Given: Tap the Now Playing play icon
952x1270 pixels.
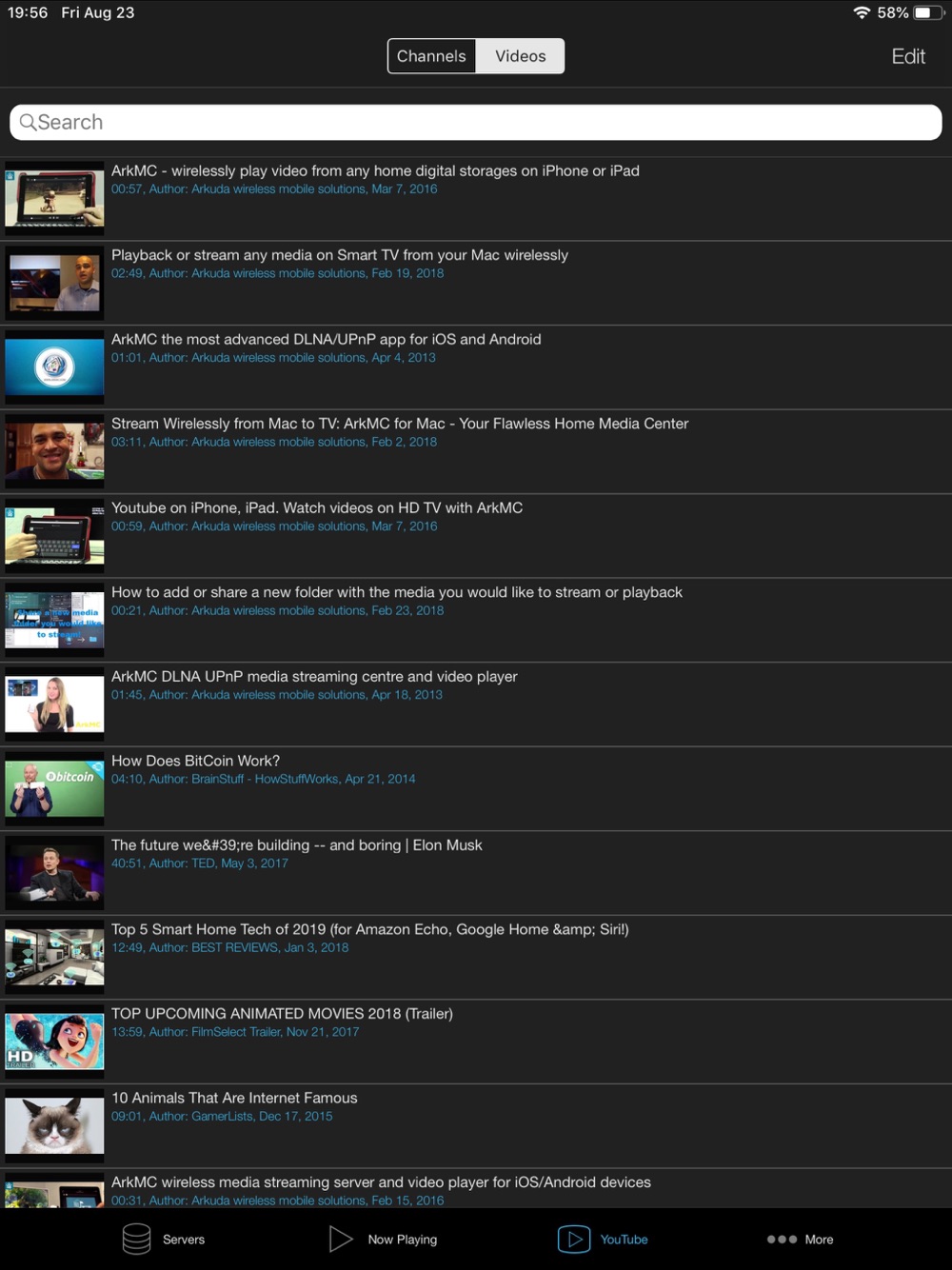Looking at the screenshot, I should (340, 1239).
